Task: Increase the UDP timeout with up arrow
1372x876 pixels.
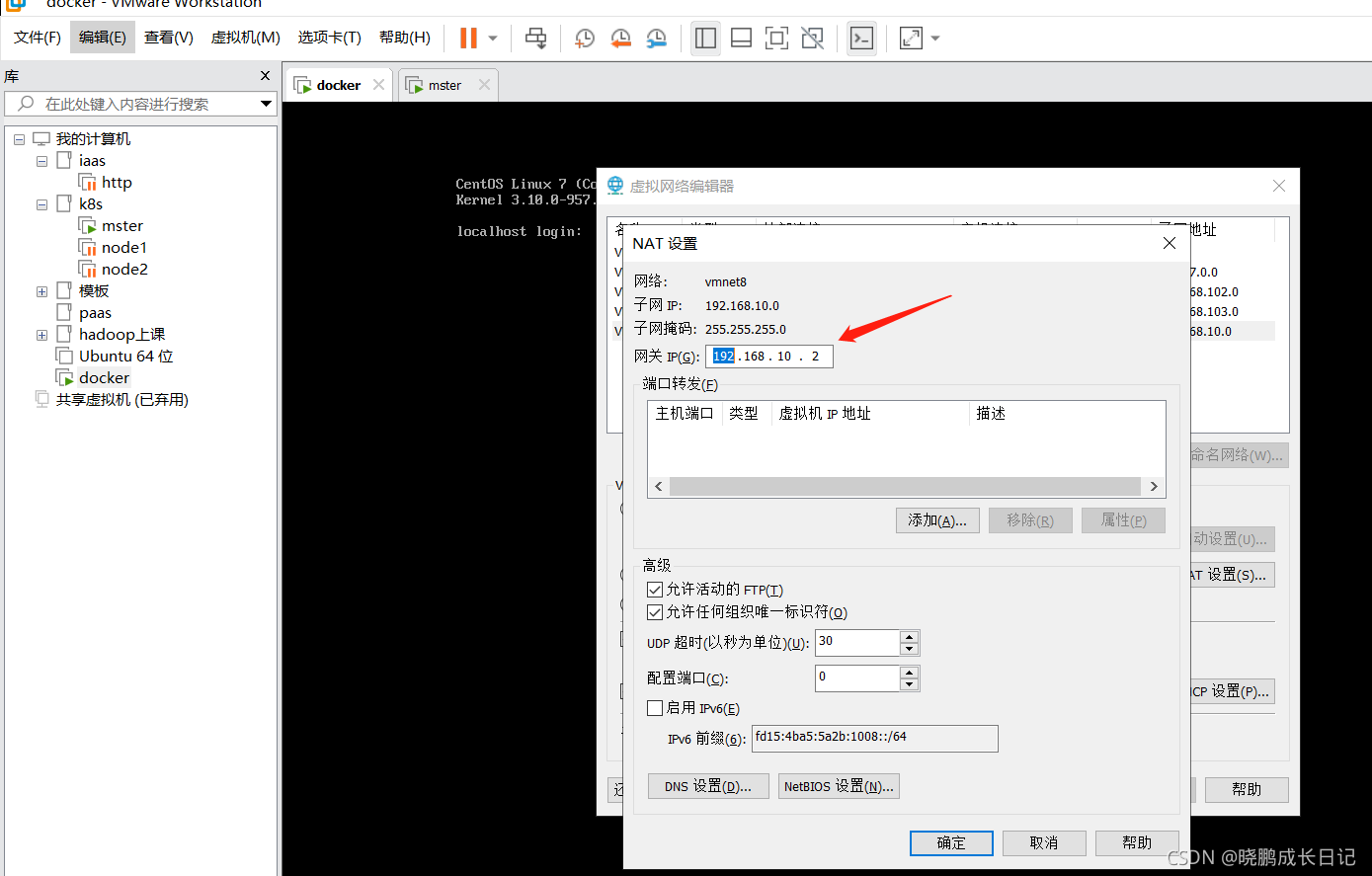Action: [x=910, y=636]
